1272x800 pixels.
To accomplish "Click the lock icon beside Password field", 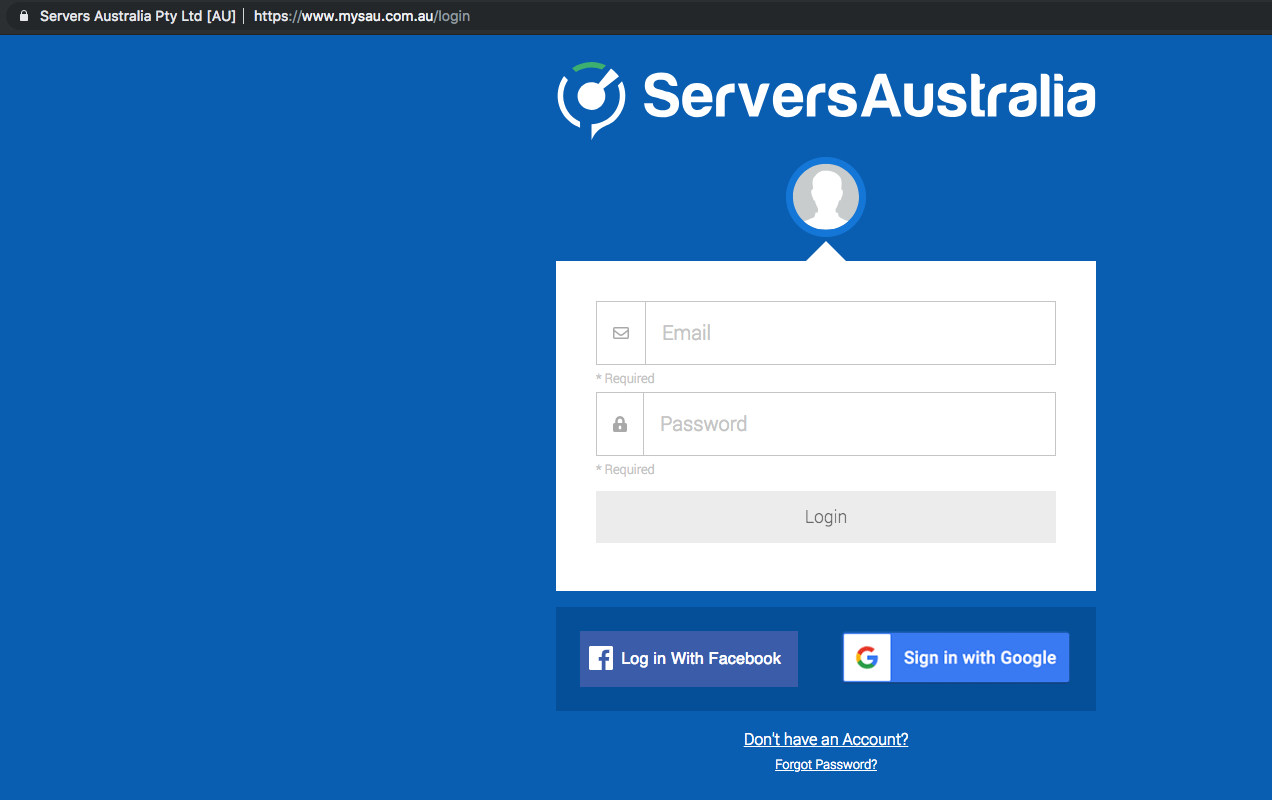I will 620,424.
